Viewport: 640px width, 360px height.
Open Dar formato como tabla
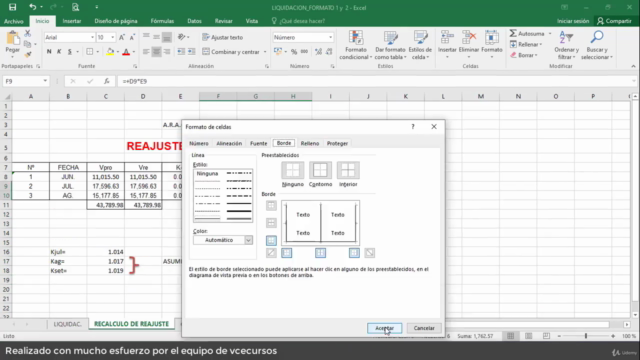tap(390, 45)
